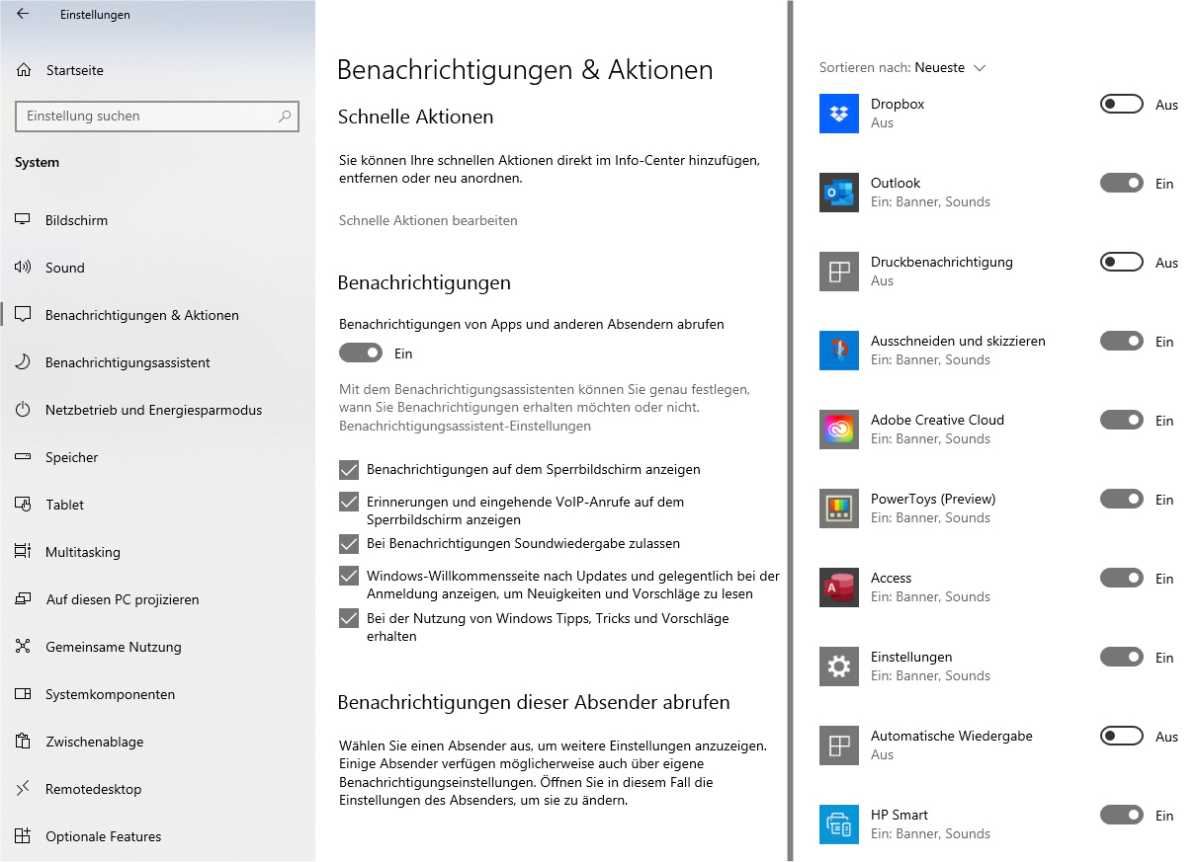Uncheck Benachrichtigungen auf dem Sperrbildschirm anzeigen

(348, 469)
